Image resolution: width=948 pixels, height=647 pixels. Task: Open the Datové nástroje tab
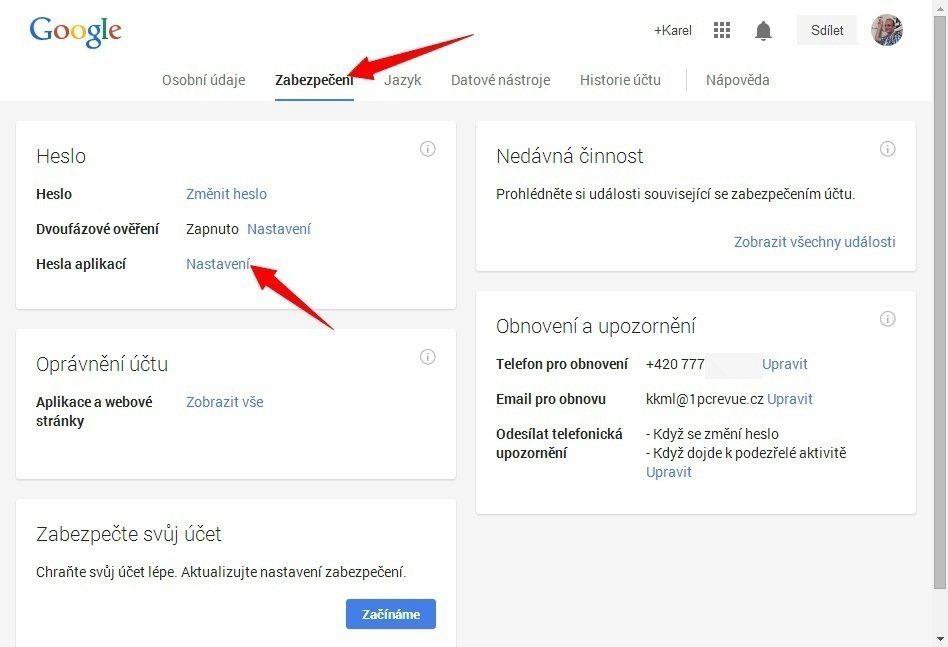coord(501,80)
